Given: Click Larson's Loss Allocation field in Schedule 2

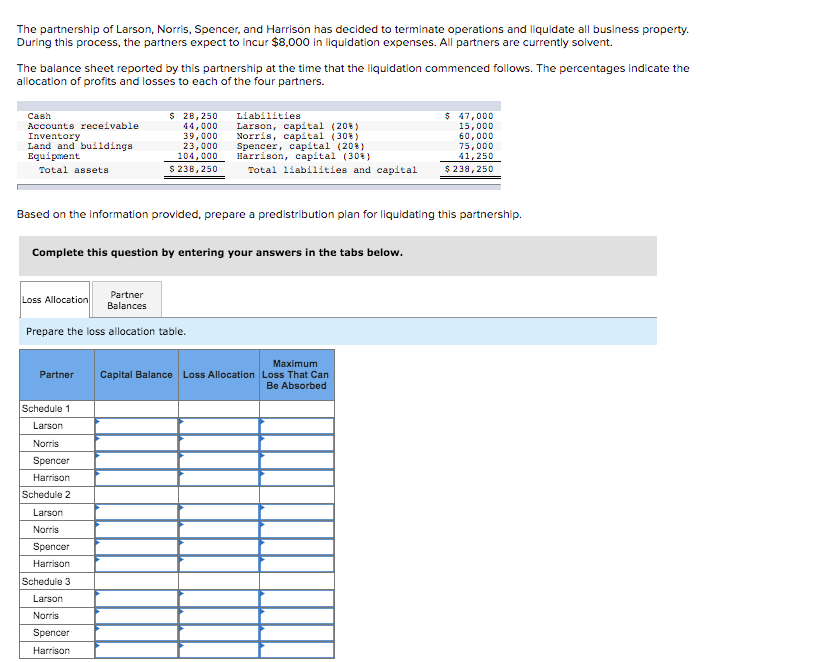Looking at the screenshot, I should pyautogui.click(x=219, y=512).
